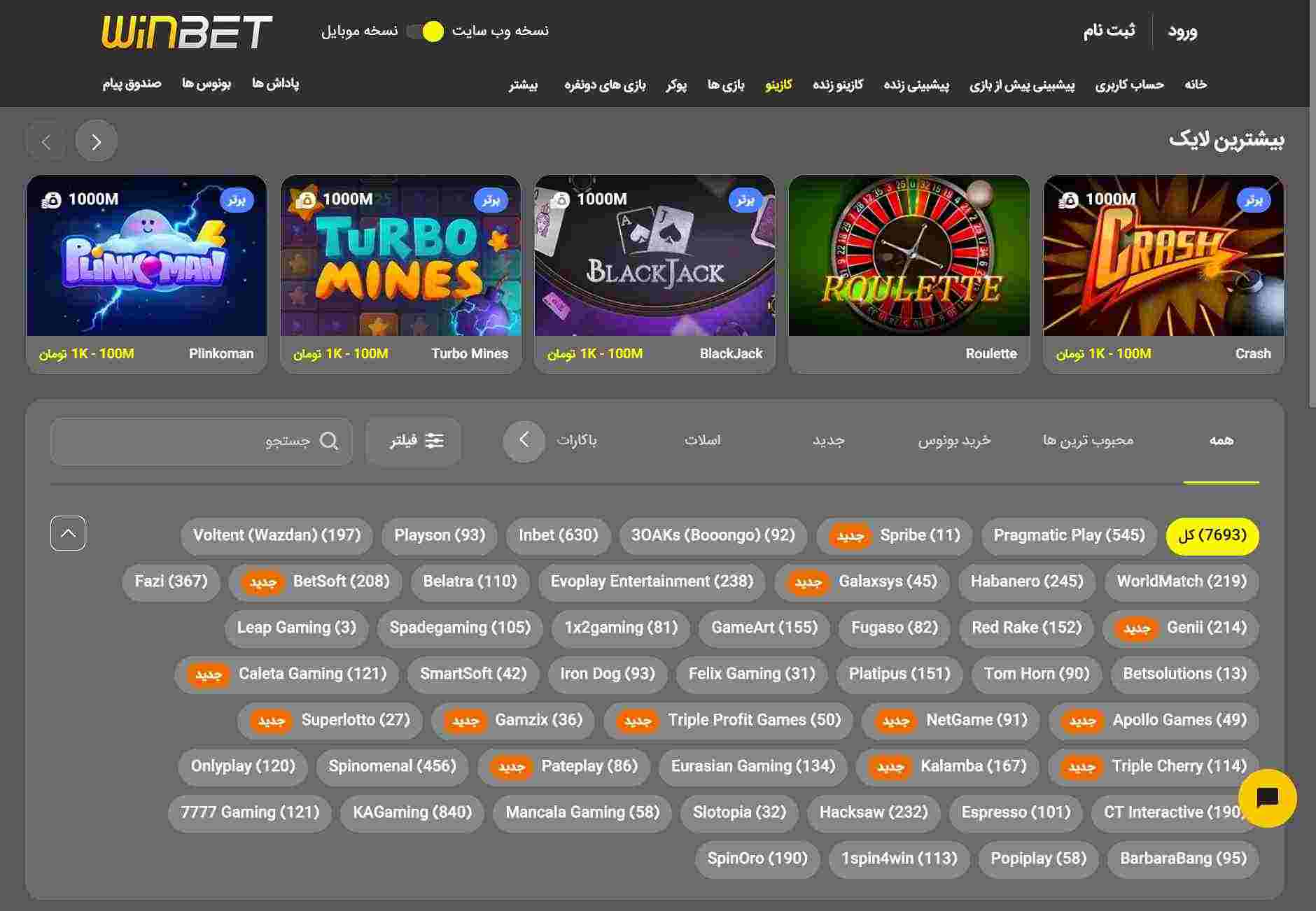The width and height of the screenshot is (1316, 911).
Task: Open the live chat bubble
Action: [1267, 798]
